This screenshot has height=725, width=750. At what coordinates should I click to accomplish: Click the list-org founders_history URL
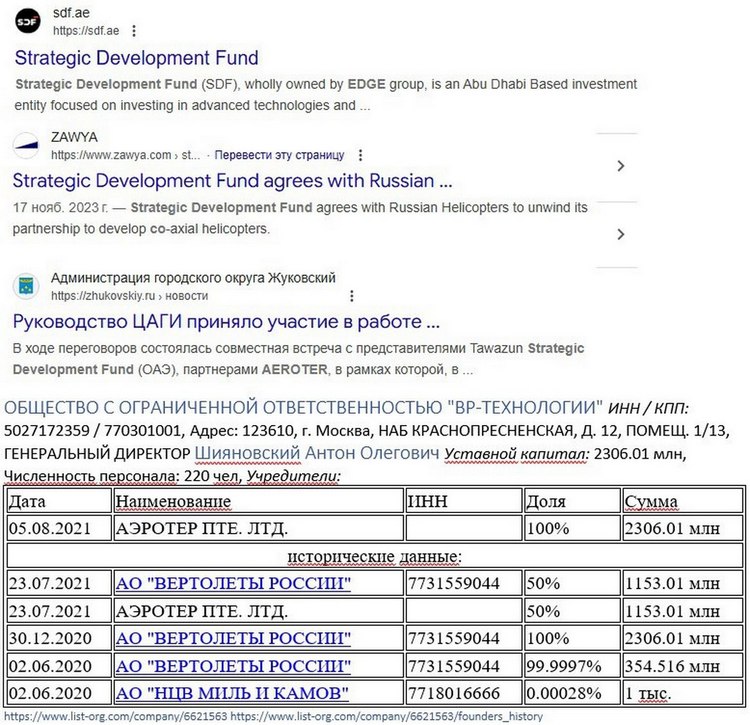(386, 716)
